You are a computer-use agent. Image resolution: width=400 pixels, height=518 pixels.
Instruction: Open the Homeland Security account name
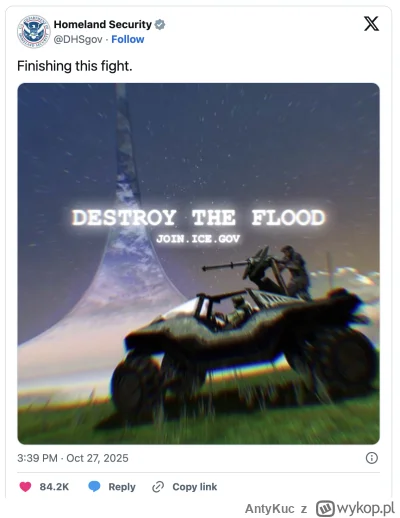pyautogui.click(x=103, y=24)
